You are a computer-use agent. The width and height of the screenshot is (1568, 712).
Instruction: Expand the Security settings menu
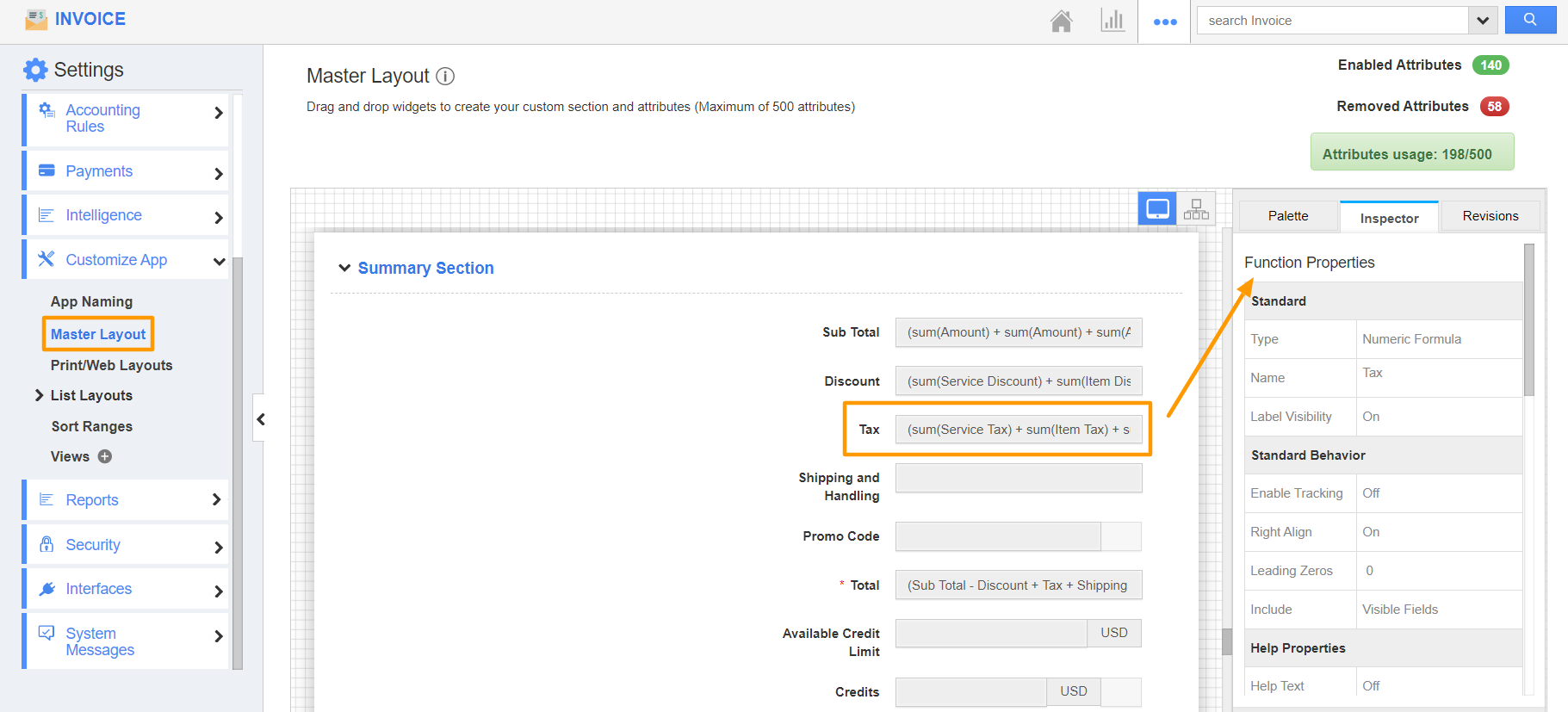click(219, 546)
